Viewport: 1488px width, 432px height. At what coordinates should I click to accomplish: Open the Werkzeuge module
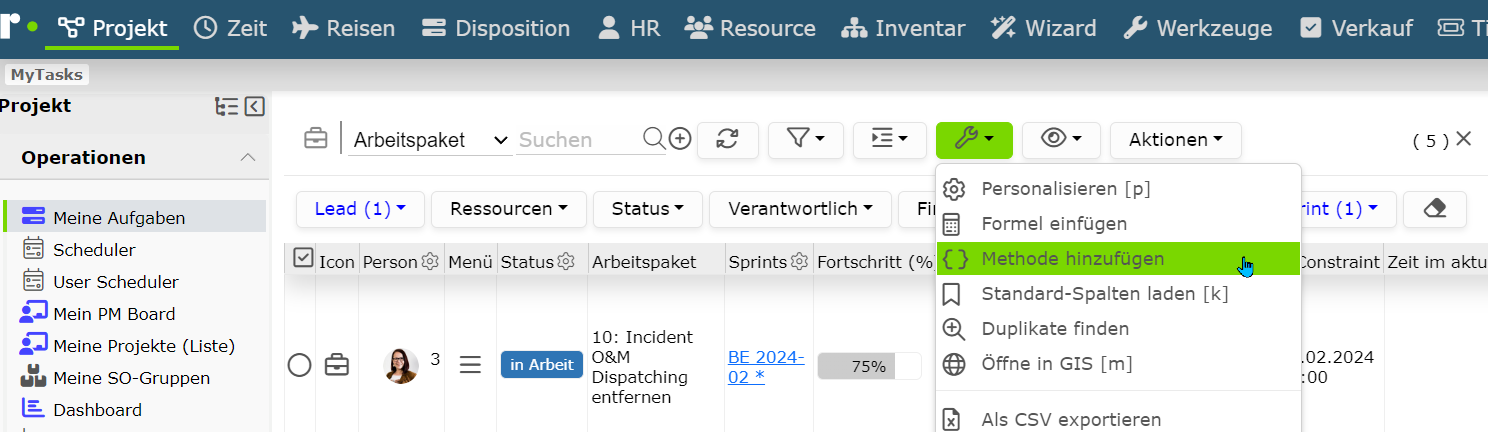click(1197, 28)
